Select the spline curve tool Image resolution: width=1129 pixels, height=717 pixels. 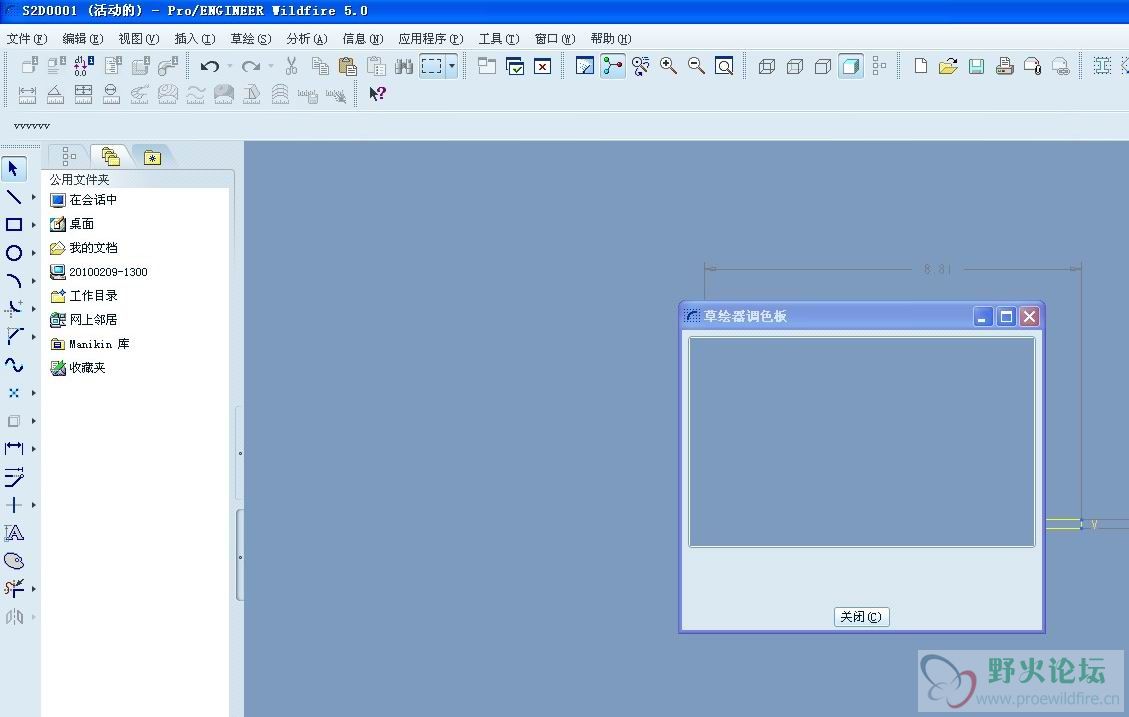click(14, 365)
